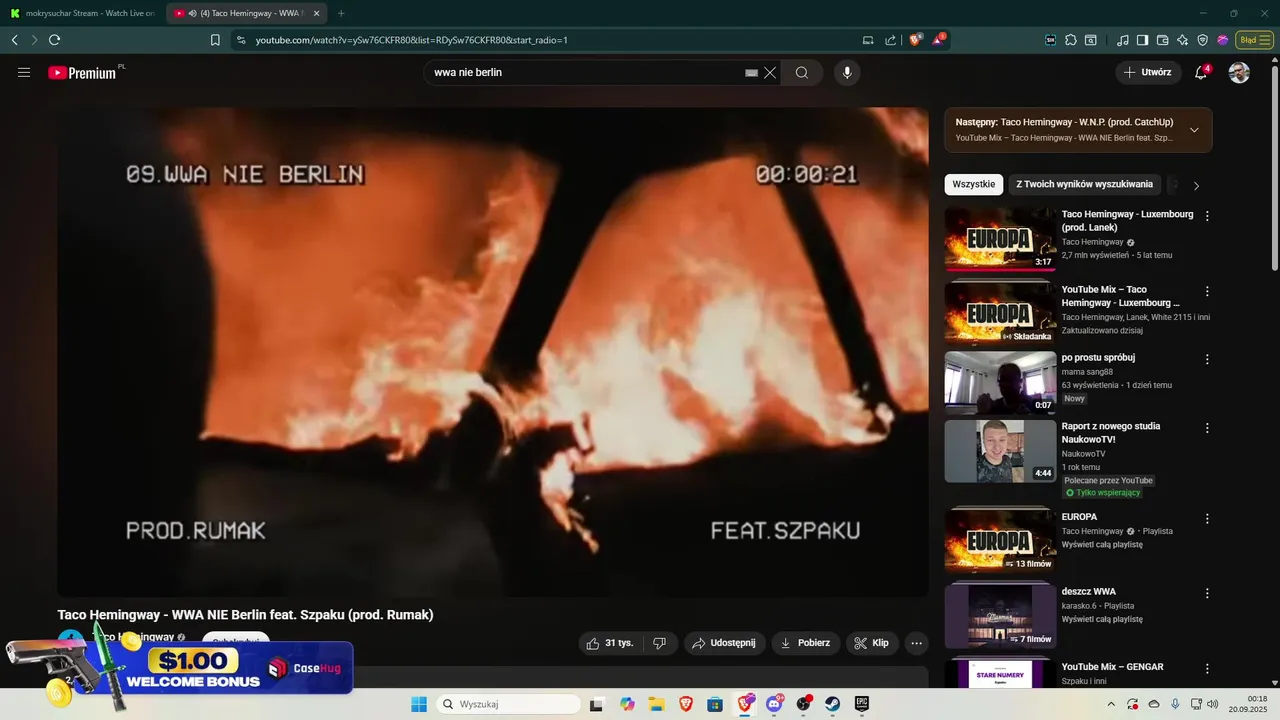This screenshot has height=720, width=1280.
Task: Open the Błąd browser menu button
Action: click(1254, 40)
